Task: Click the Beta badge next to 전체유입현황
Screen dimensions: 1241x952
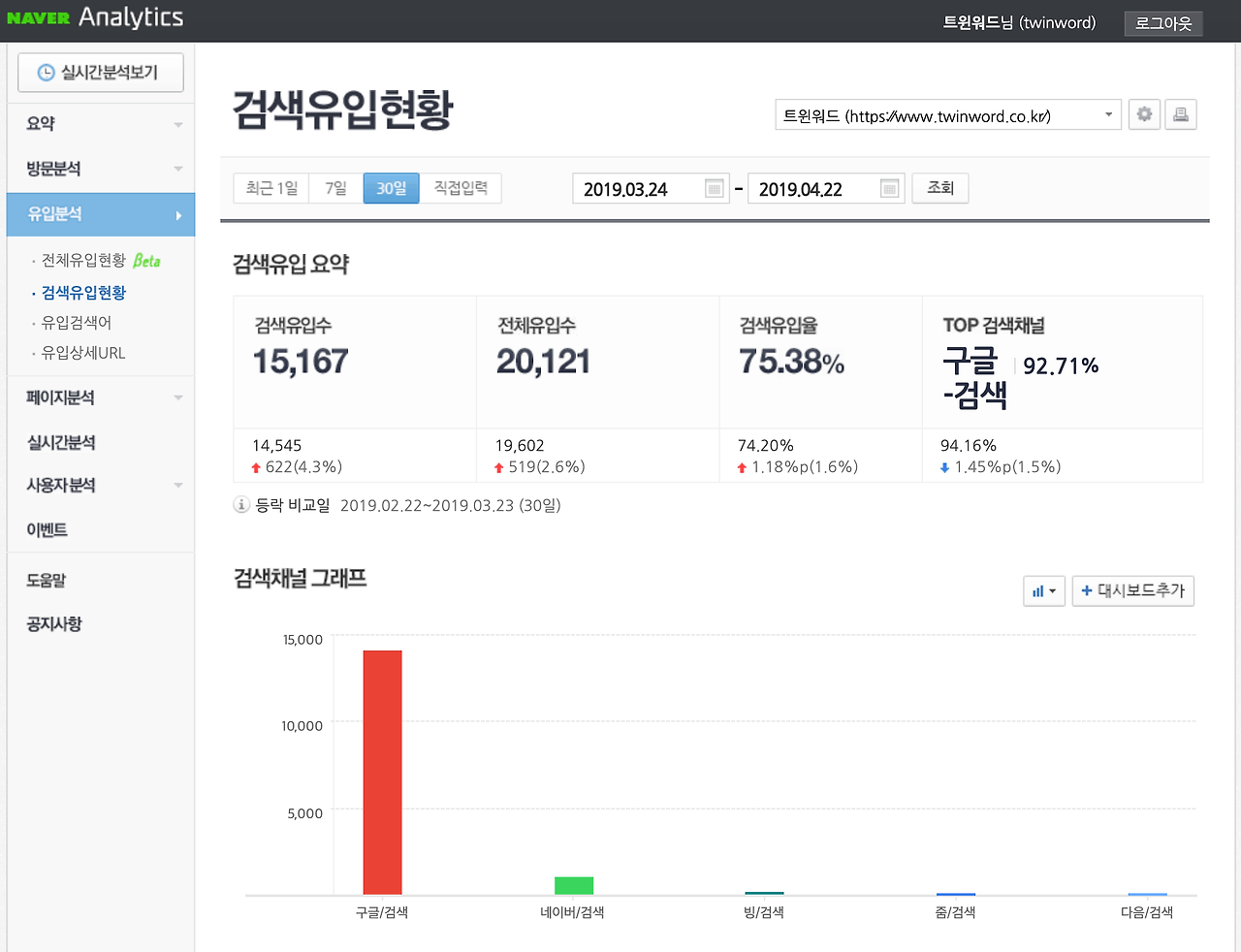Action: point(147,261)
